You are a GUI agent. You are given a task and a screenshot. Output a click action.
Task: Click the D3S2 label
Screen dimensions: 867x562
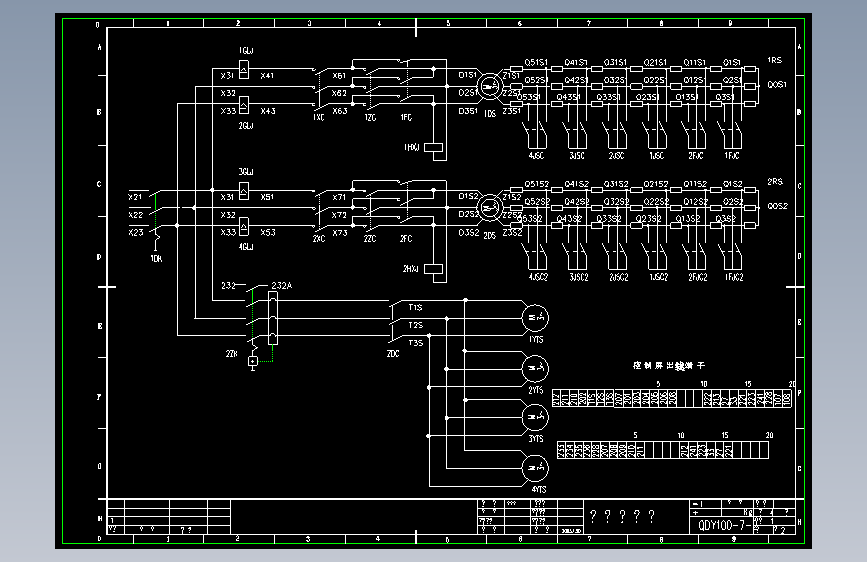pyautogui.click(x=468, y=233)
